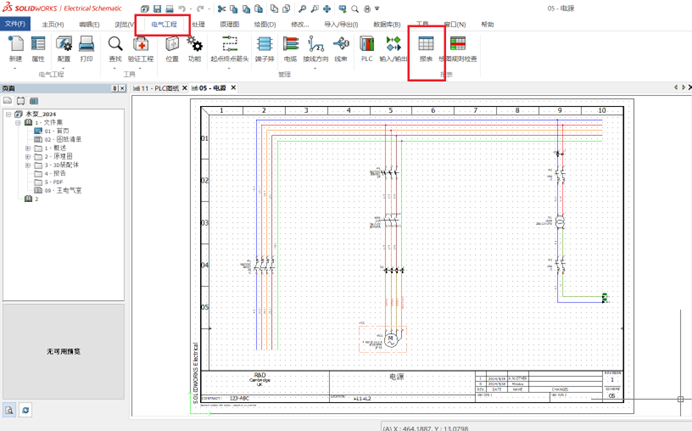Expand the '1 - 概述' folder
The width and height of the screenshot is (692, 431).
coord(28,147)
